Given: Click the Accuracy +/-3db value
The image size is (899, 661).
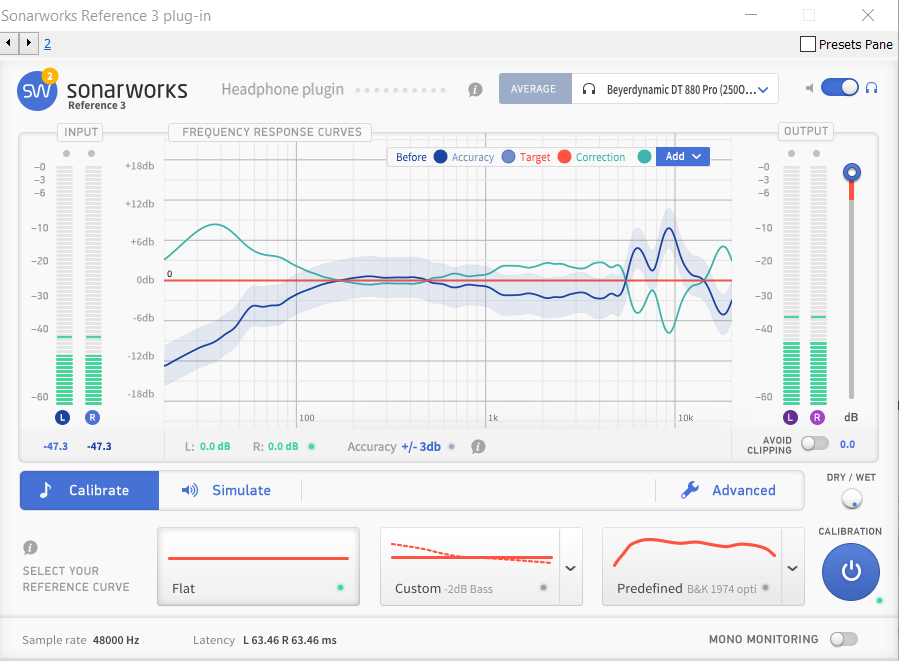Looking at the screenshot, I should click(421, 447).
